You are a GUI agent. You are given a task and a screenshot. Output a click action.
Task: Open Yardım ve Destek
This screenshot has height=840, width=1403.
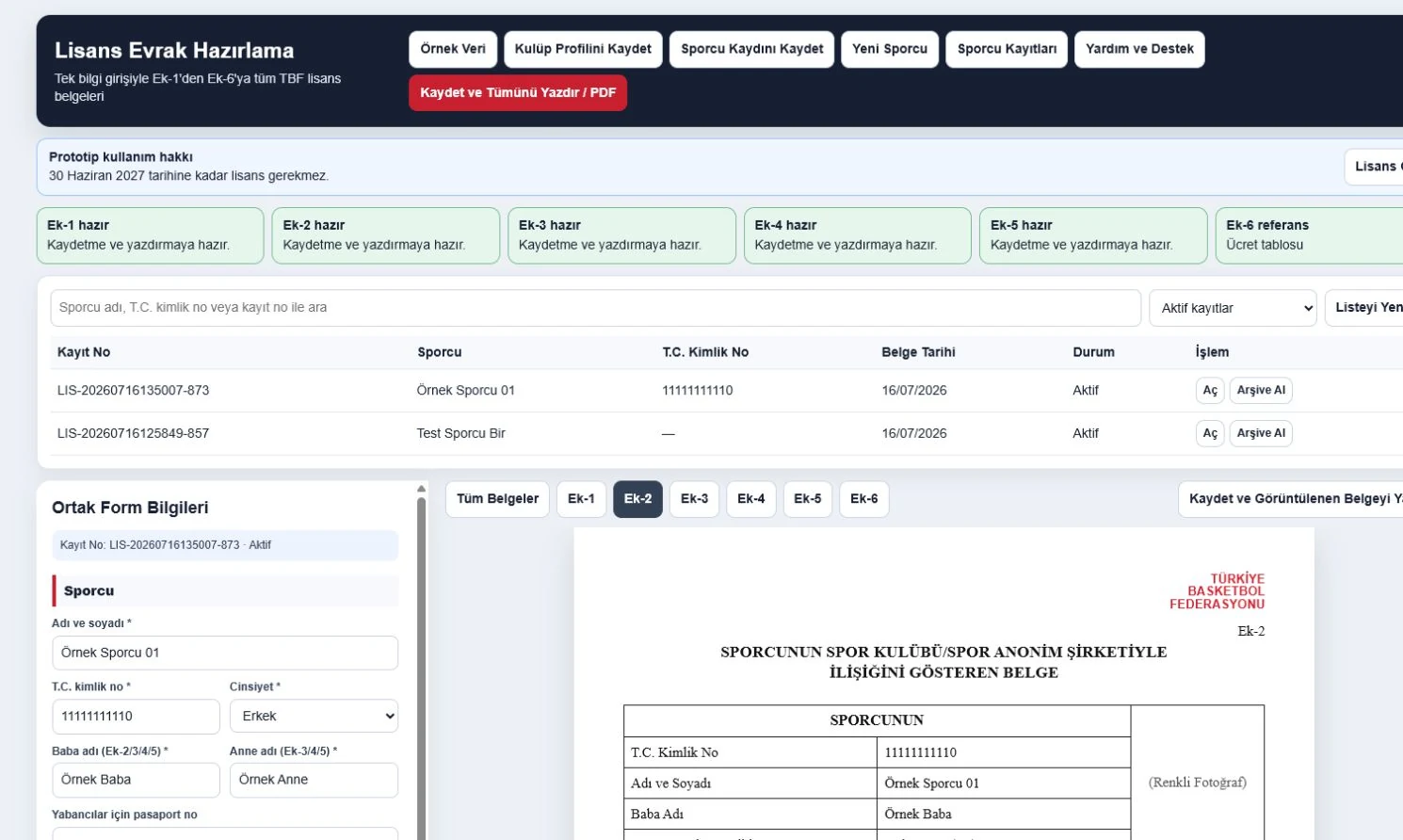pos(1139,49)
